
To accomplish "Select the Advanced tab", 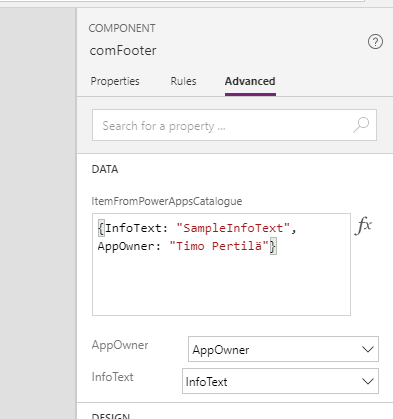I will [x=250, y=81].
